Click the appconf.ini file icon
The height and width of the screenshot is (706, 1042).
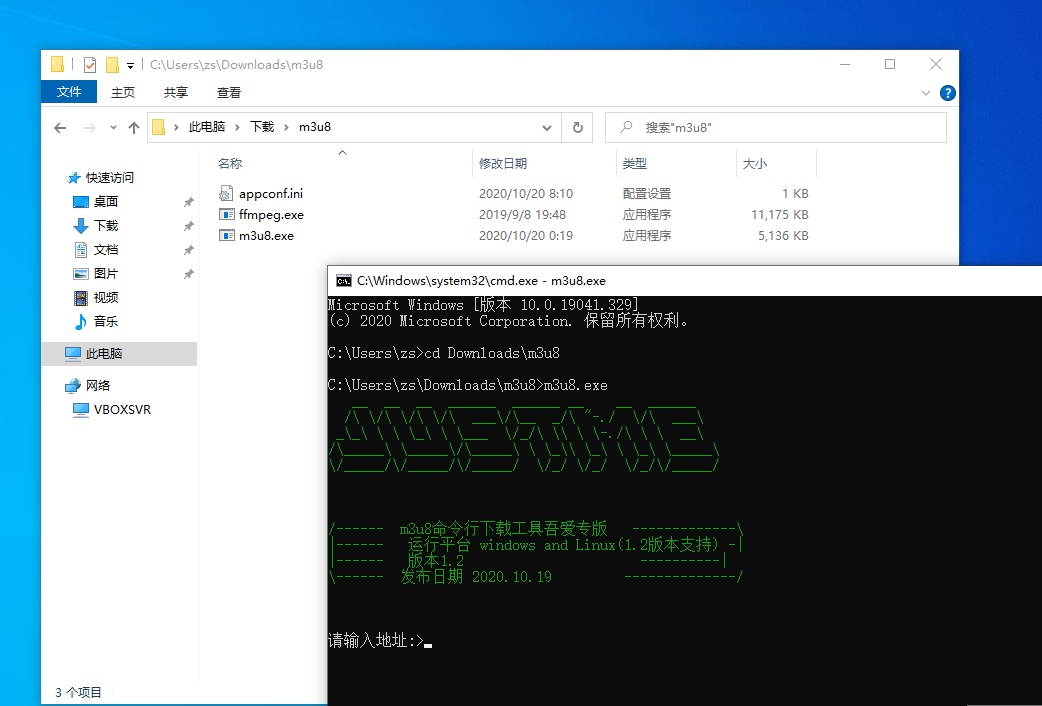226,193
